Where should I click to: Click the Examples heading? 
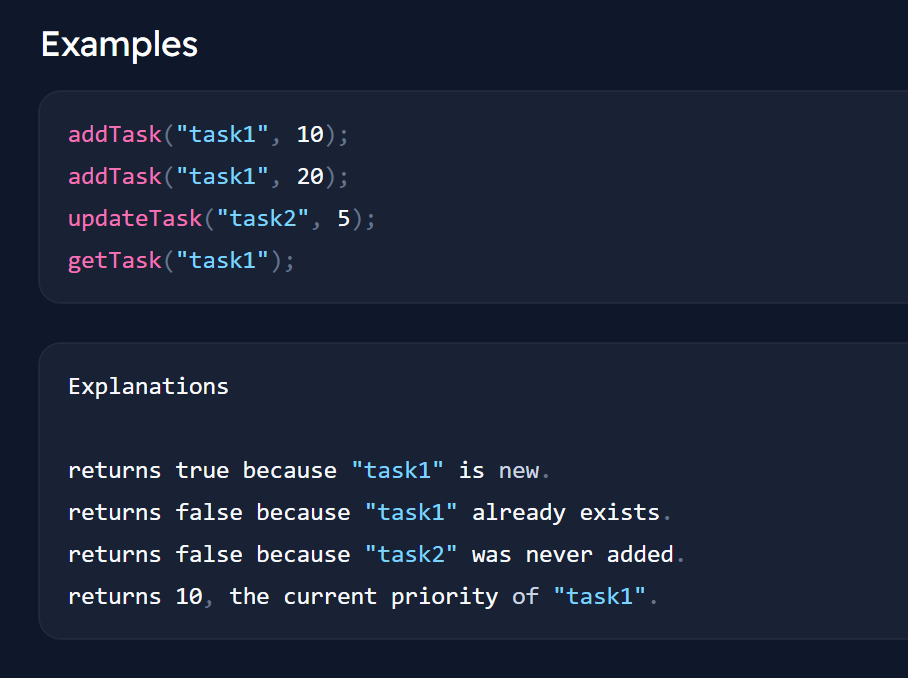(x=119, y=45)
